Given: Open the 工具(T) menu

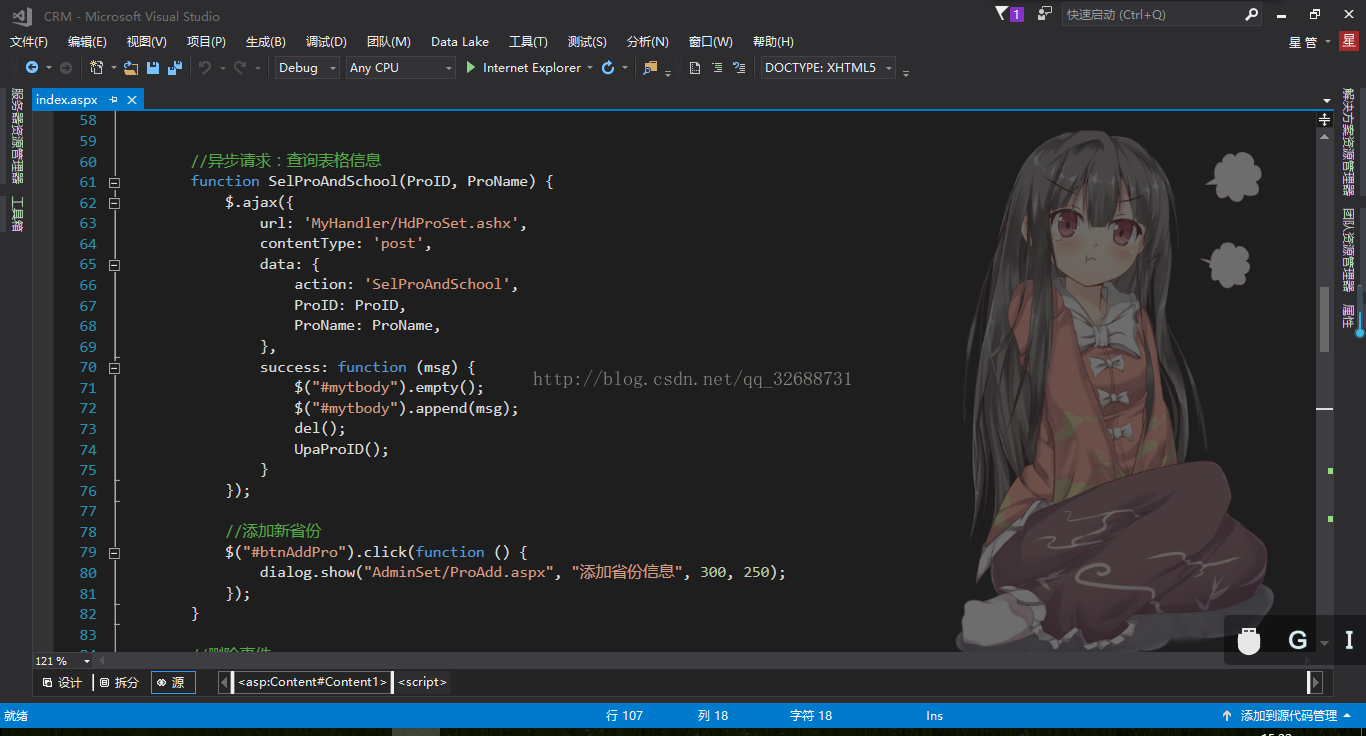Looking at the screenshot, I should click(x=528, y=42).
